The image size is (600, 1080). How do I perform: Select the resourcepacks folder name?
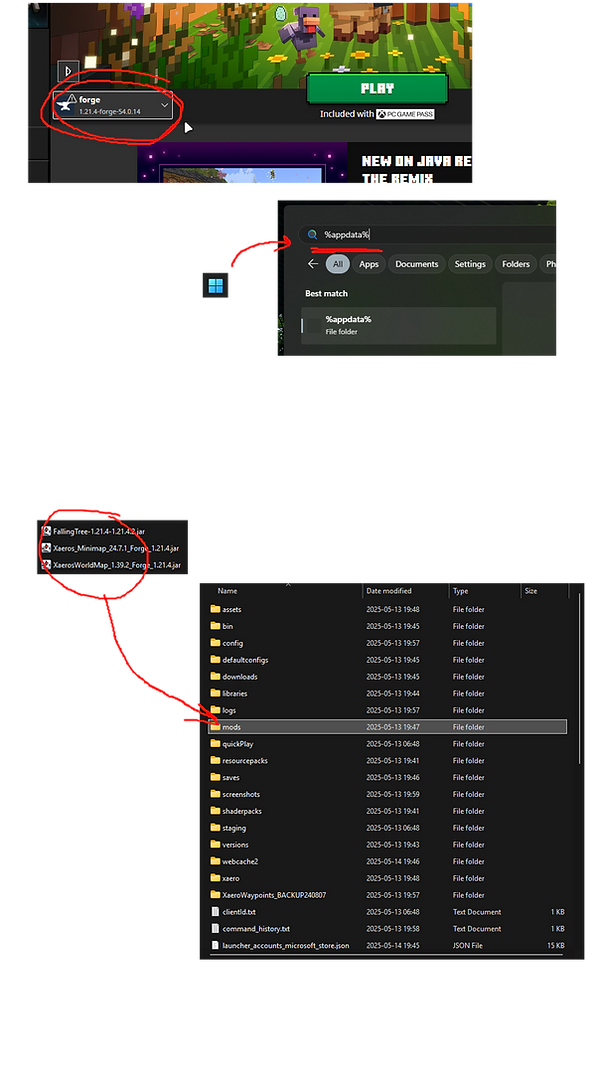click(x=245, y=760)
